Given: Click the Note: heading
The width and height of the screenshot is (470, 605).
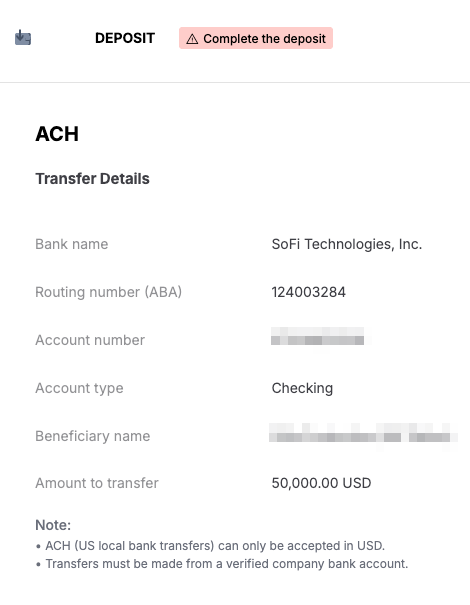Looking at the screenshot, I should [53, 525].
